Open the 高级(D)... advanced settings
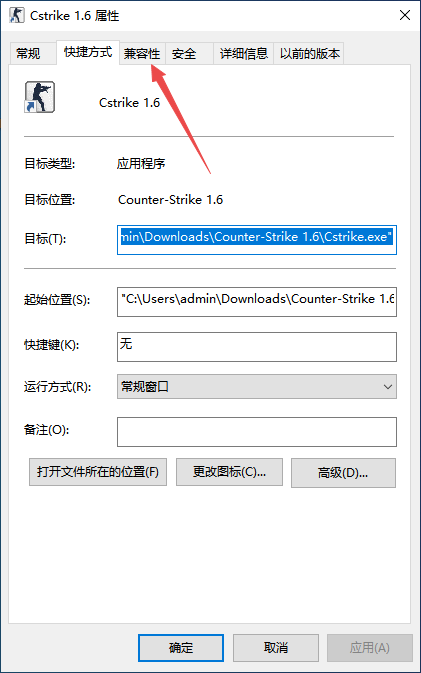421x673 pixels. click(x=343, y=473)
